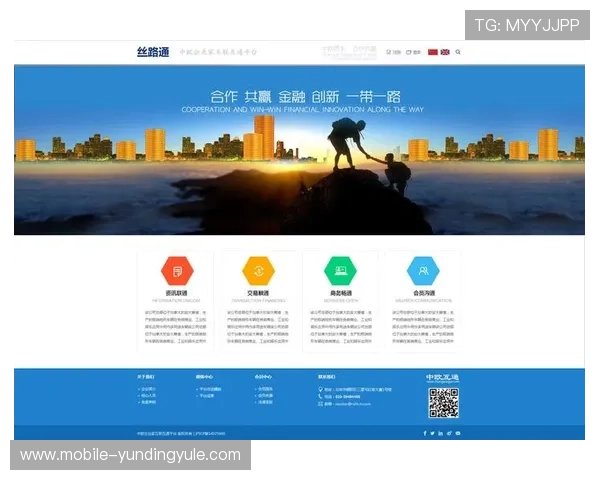Click the blue hexagon members icon
The image size is (600, 480).
coord(423,271)
